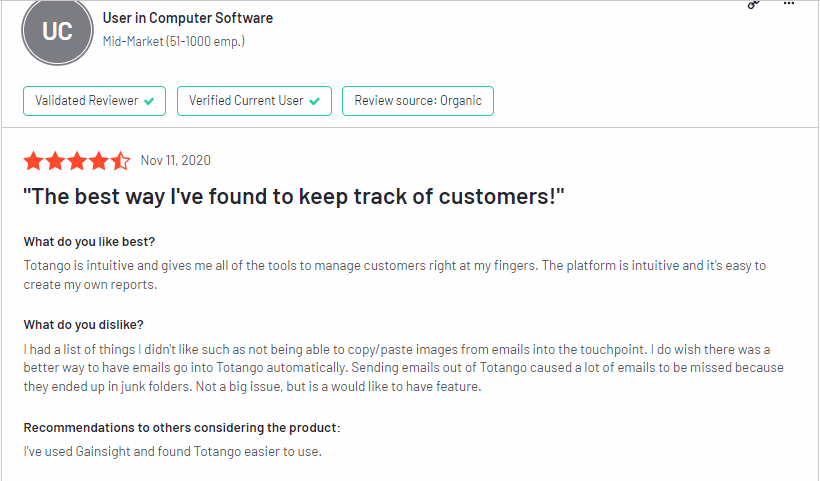Click the Gainsight comparison sentence
The width and height of the screenshot is (820, 481).
[173, 451]
